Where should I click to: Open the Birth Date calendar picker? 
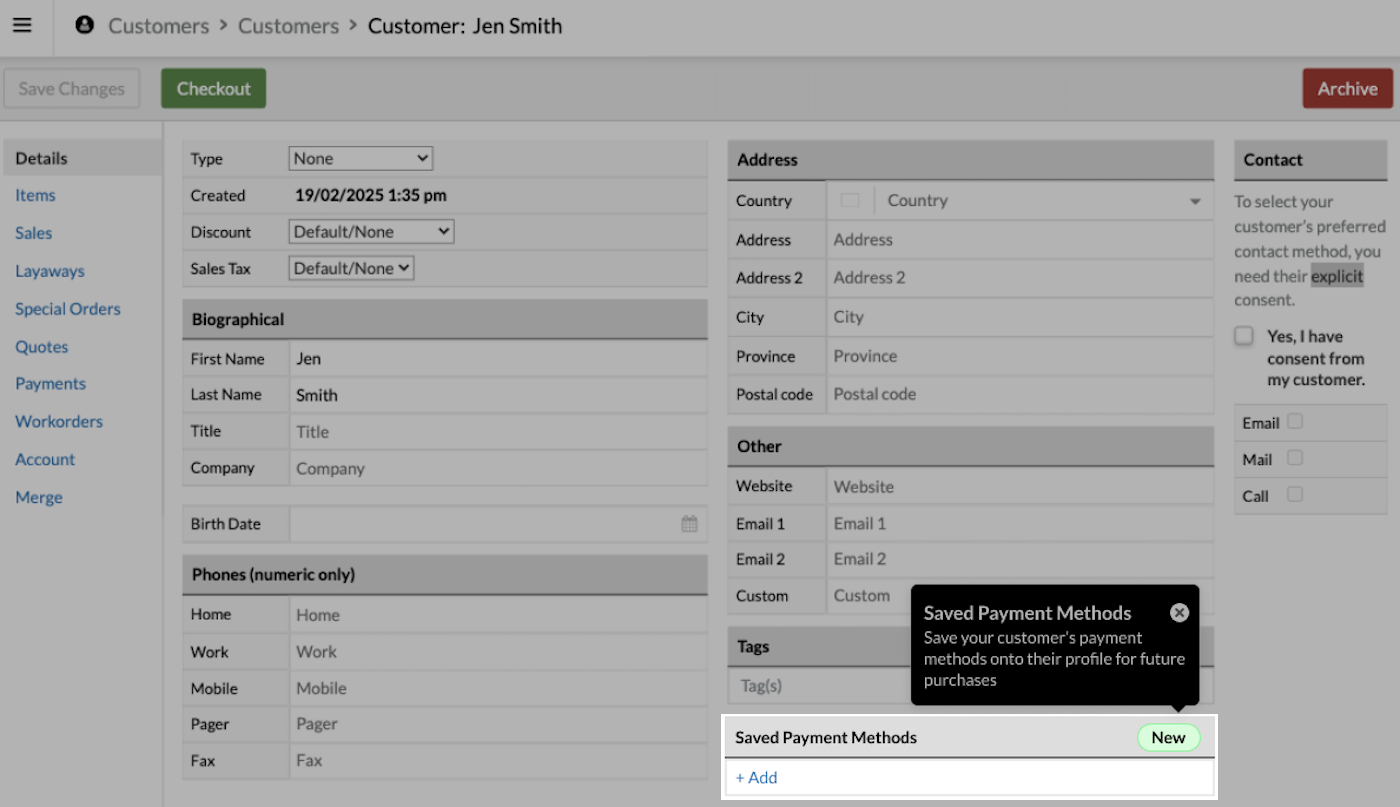coord(689,524)
